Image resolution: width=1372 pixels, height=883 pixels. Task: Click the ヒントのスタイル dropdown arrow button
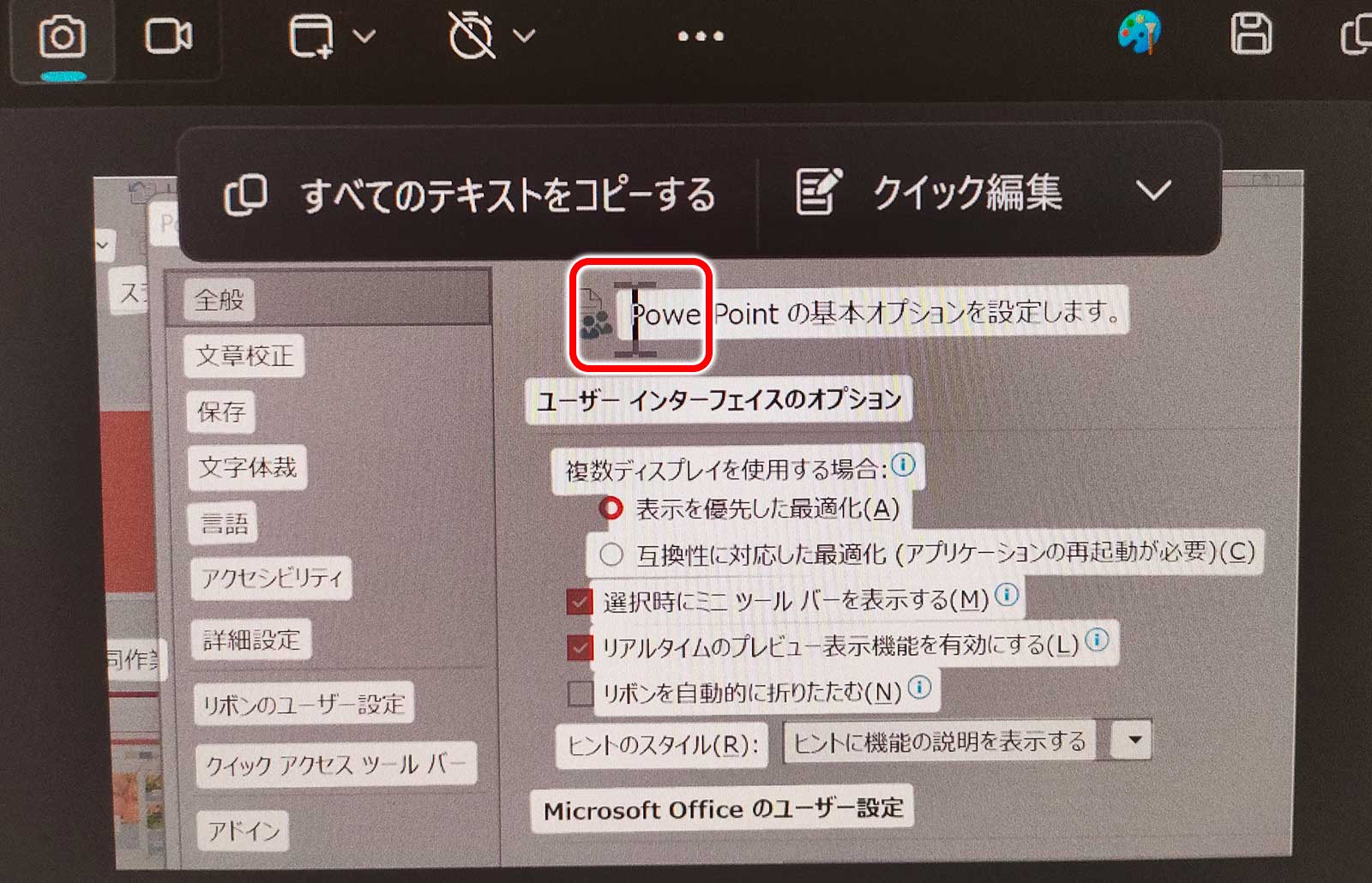1133,740
